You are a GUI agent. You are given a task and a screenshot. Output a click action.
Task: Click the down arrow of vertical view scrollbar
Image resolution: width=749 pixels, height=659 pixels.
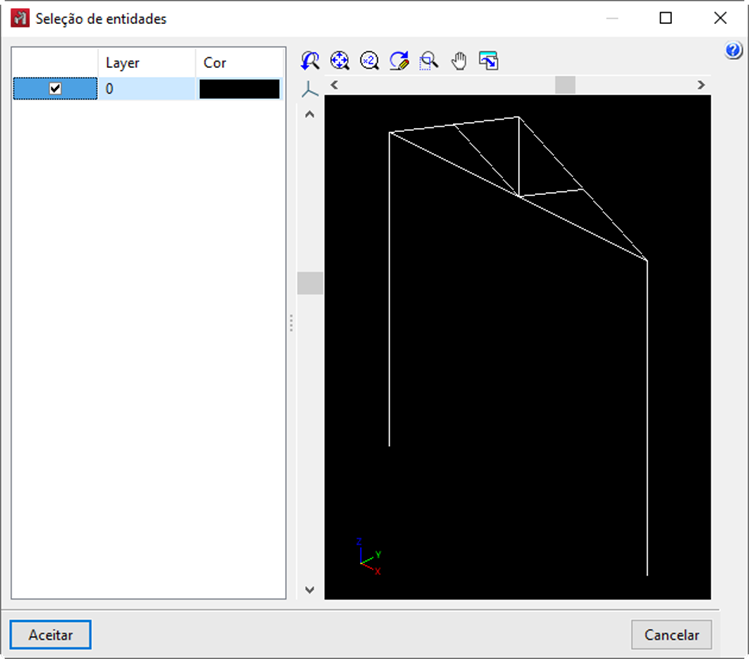[x=310, y=590]
